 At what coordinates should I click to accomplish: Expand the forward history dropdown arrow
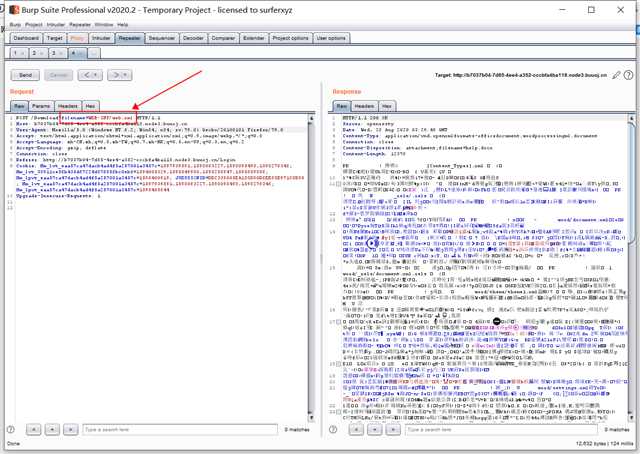(x=126, y=75)
